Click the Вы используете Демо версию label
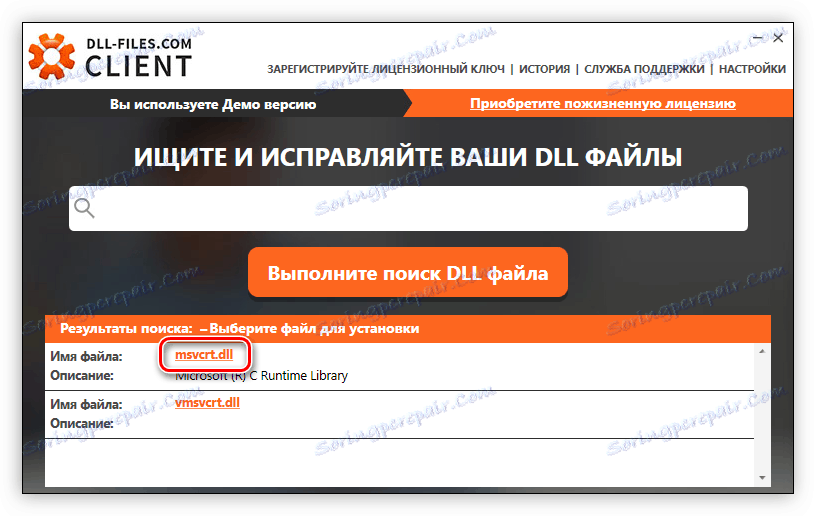 coord(213,104)
